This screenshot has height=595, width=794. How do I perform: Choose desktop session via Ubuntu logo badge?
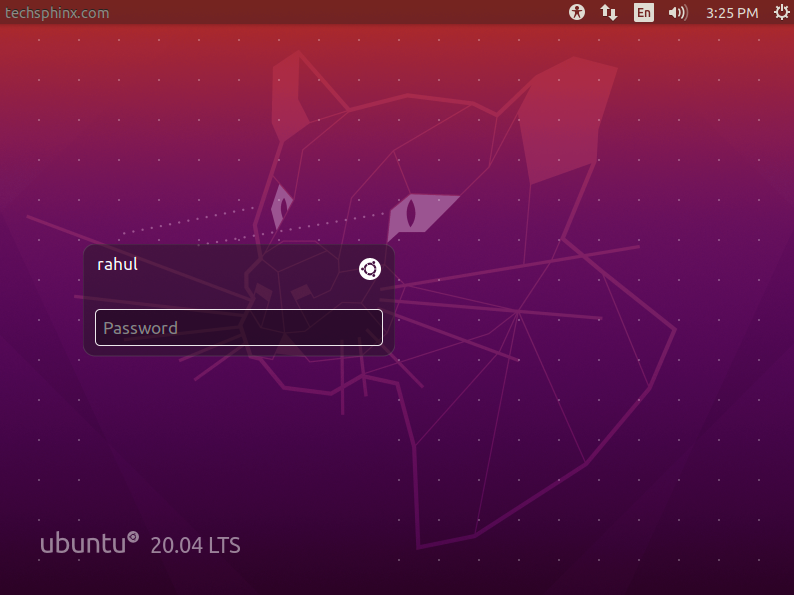pyautogui.click(x=370, y=269)
